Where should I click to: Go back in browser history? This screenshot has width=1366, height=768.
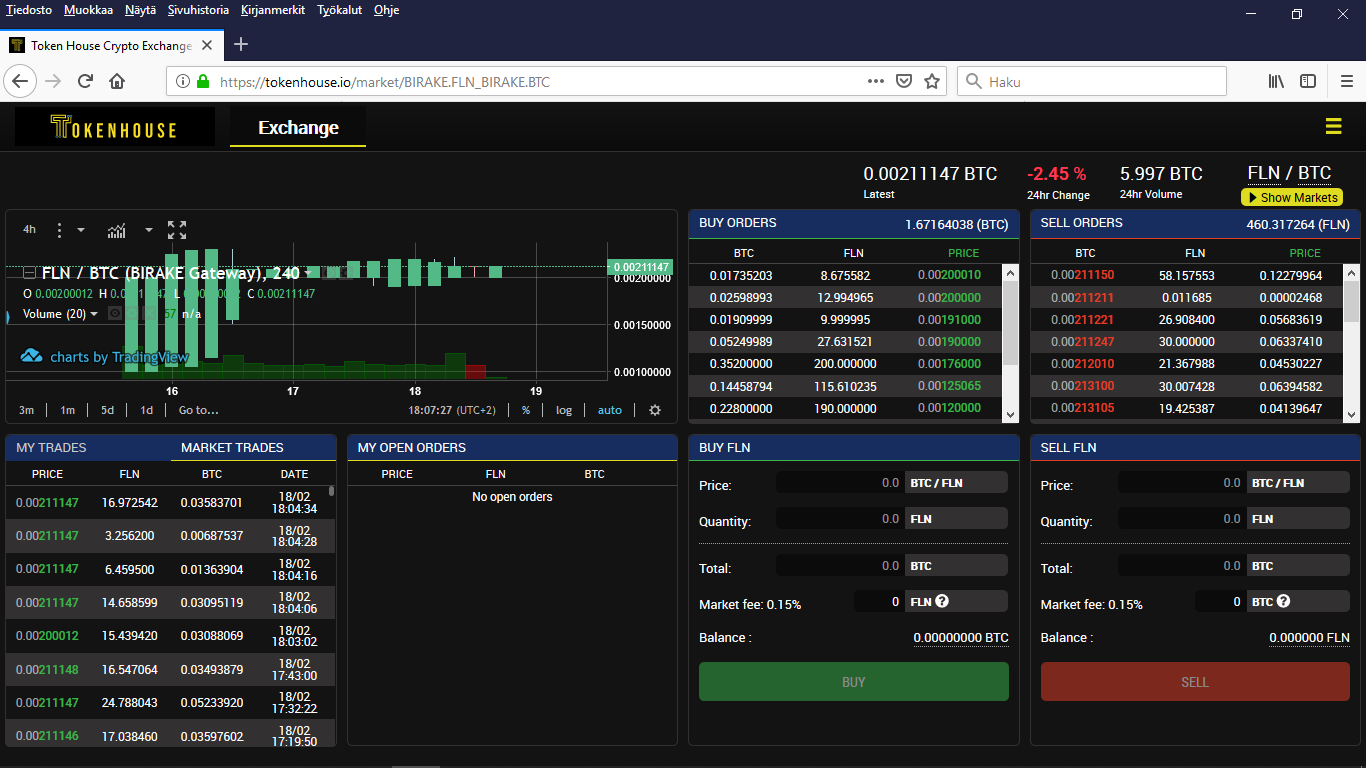coord(20,81)
